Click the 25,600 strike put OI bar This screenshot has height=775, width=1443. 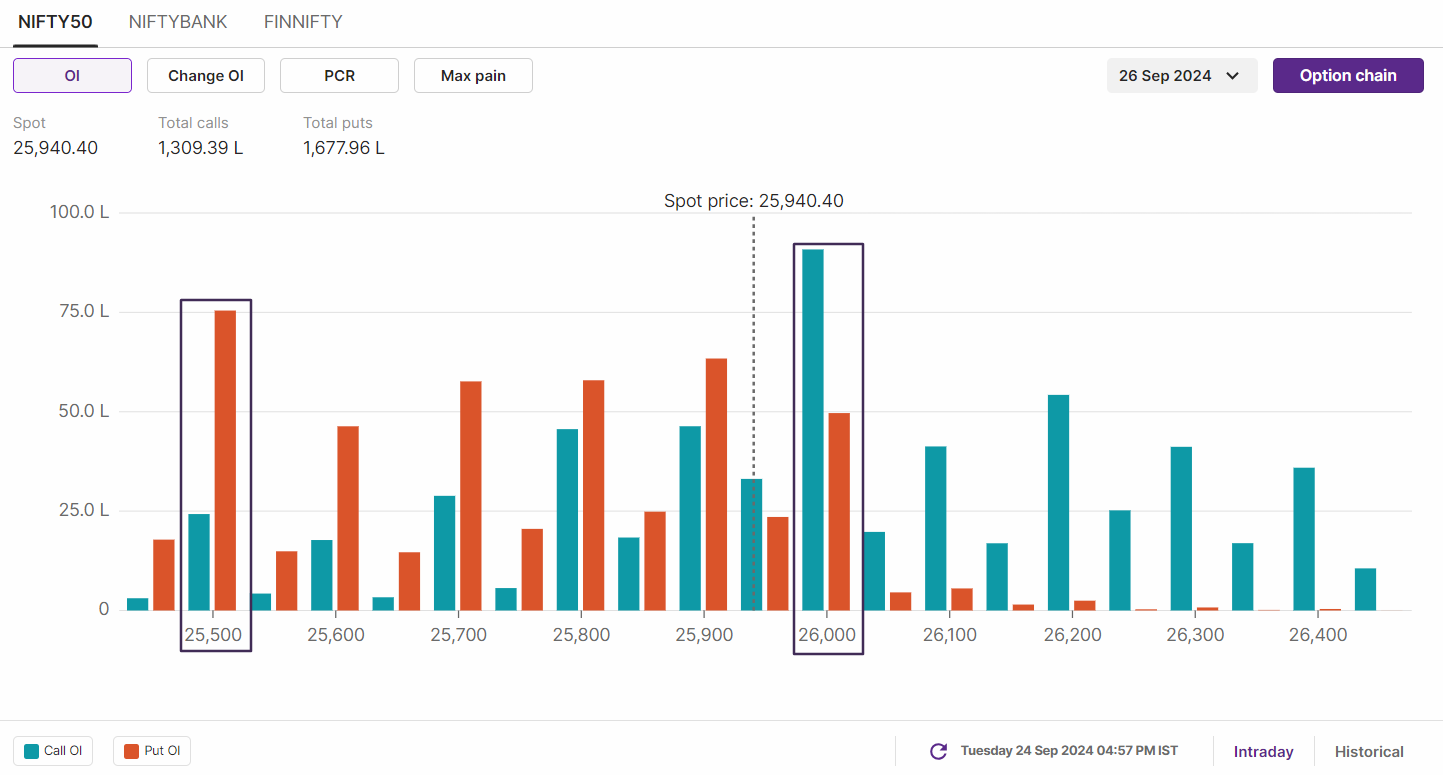(348, 518)
